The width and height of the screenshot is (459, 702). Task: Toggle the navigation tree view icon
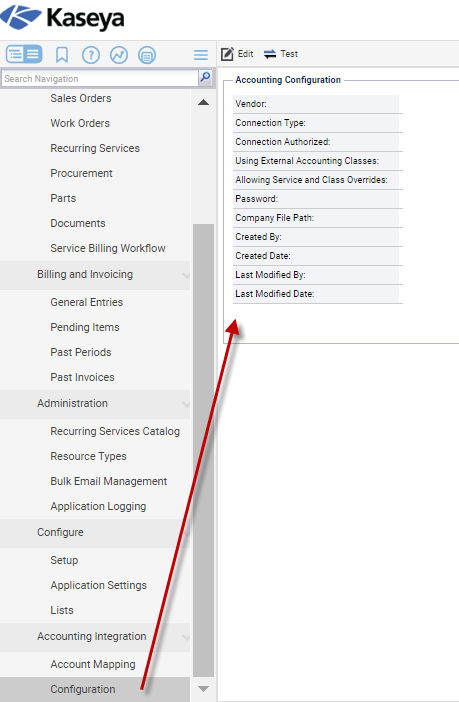pyautogui.click(x=24, y=55)
